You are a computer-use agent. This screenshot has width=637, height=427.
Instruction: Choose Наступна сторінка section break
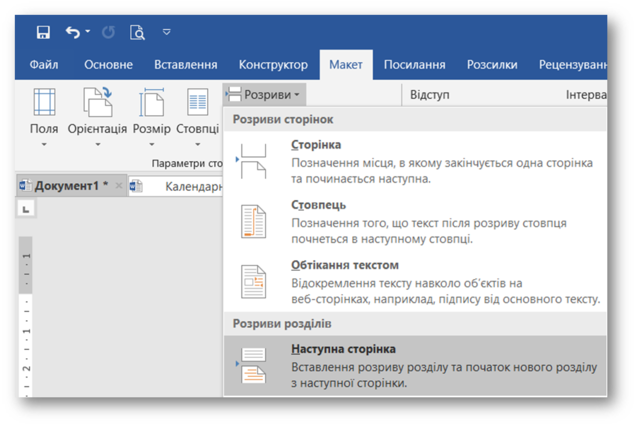click(x=415, y=365)
